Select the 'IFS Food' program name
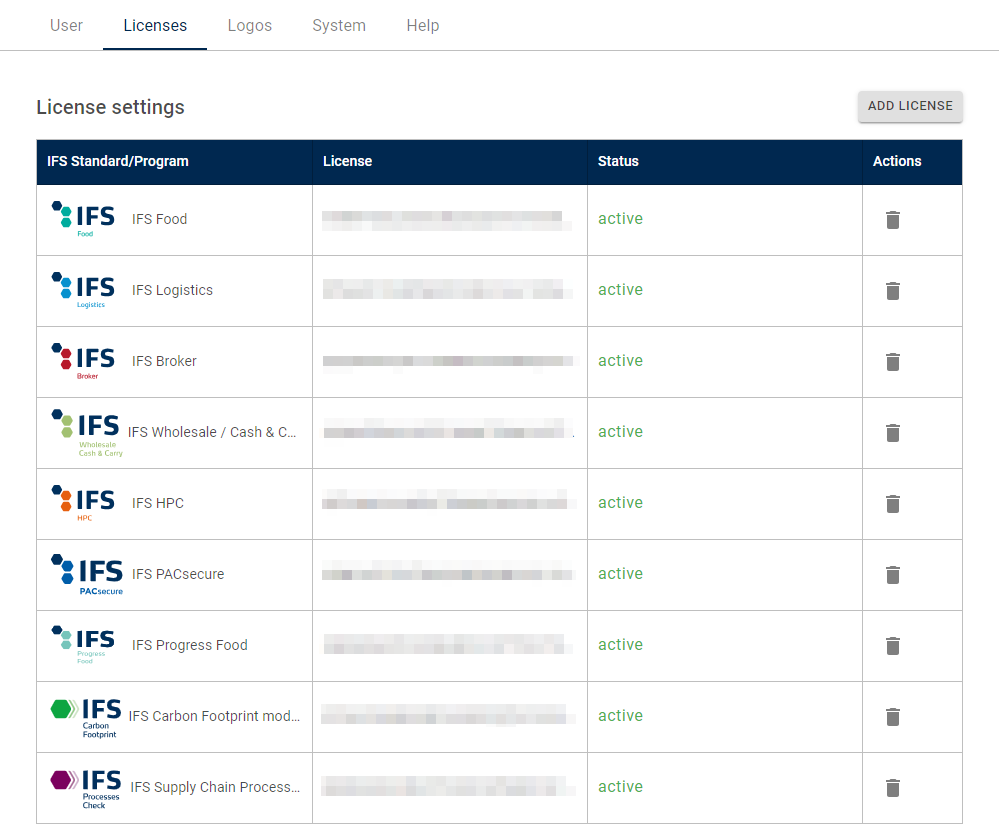Image resolution: width=999 pixels, height=839 pixels. tap(159, 219)
